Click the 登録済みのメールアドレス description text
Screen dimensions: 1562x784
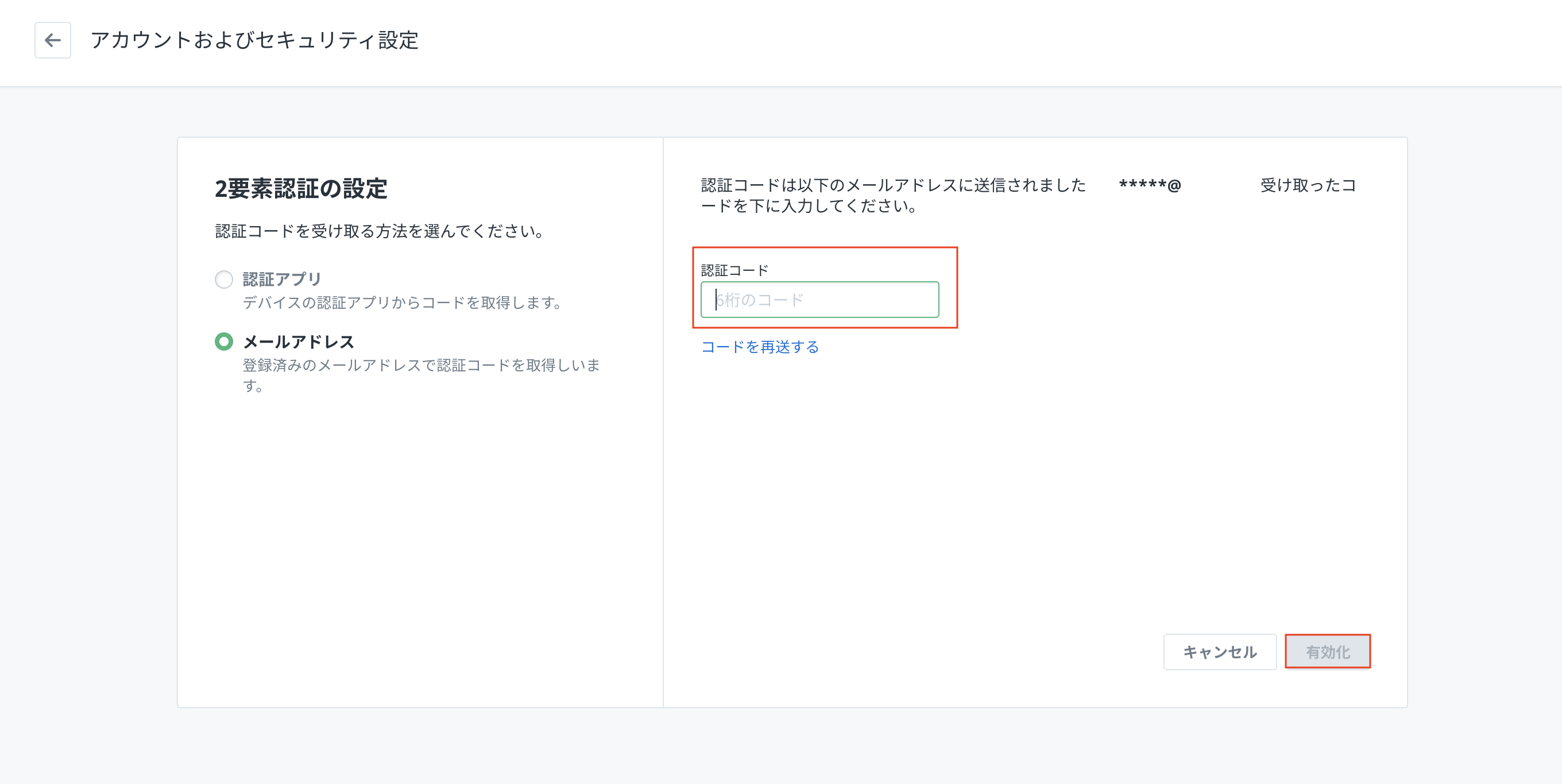pos(421,366)
